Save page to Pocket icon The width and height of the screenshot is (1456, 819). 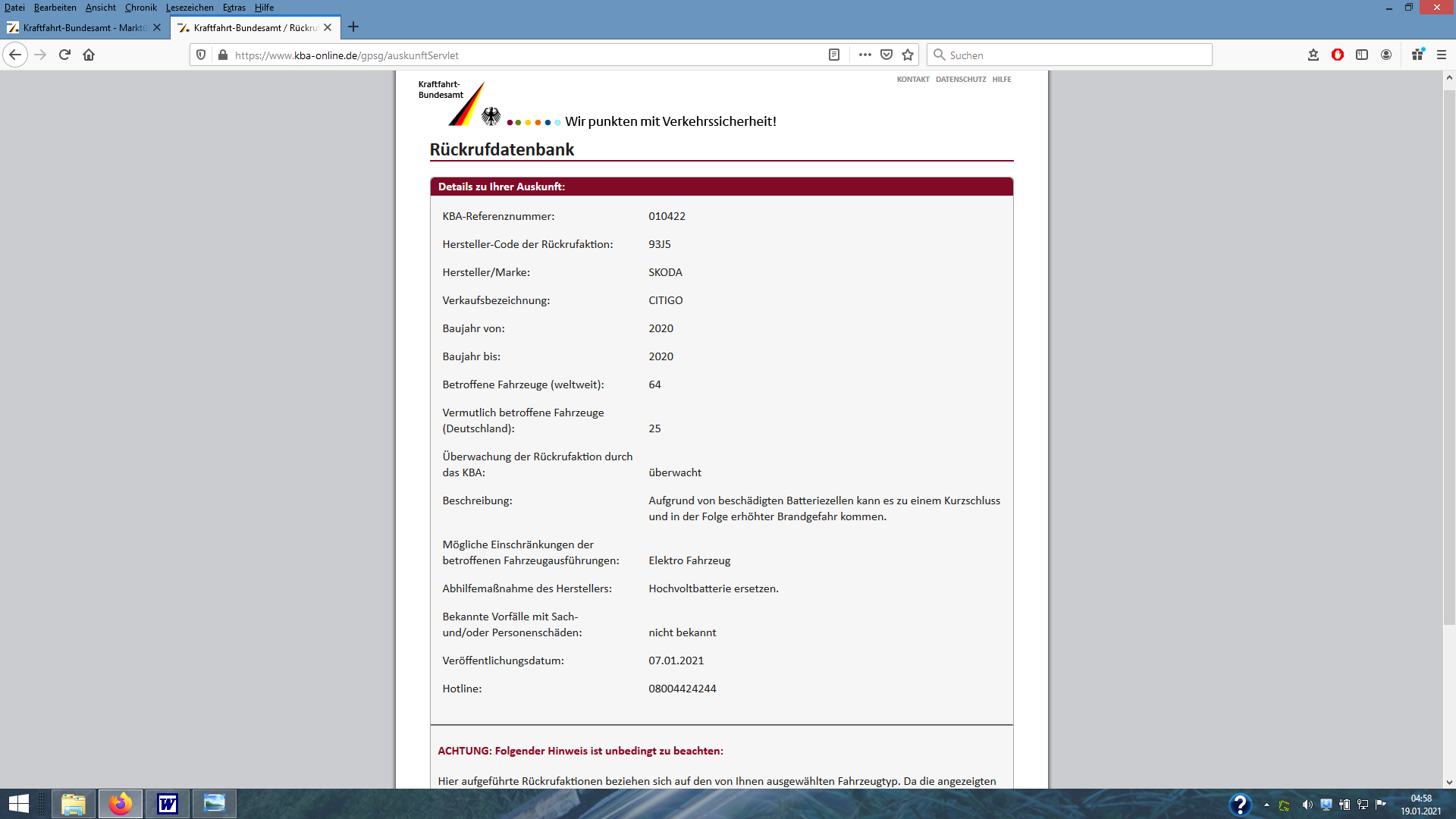(x=886, y=55)
